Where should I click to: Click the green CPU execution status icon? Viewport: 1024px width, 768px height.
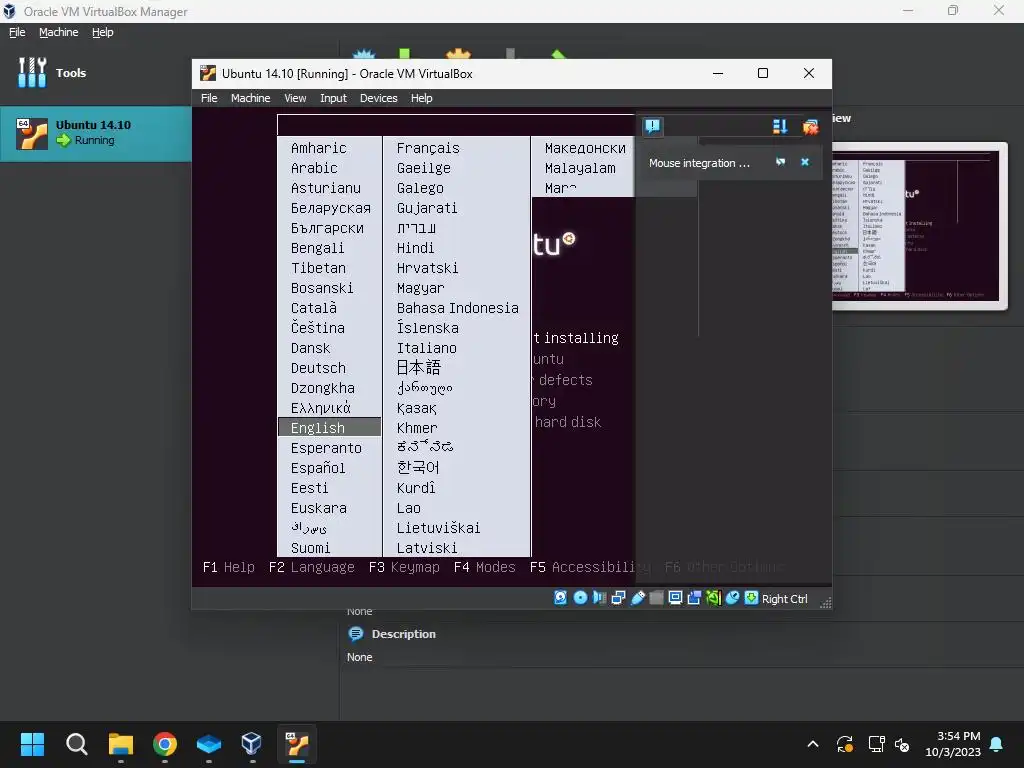click(713, 598)
